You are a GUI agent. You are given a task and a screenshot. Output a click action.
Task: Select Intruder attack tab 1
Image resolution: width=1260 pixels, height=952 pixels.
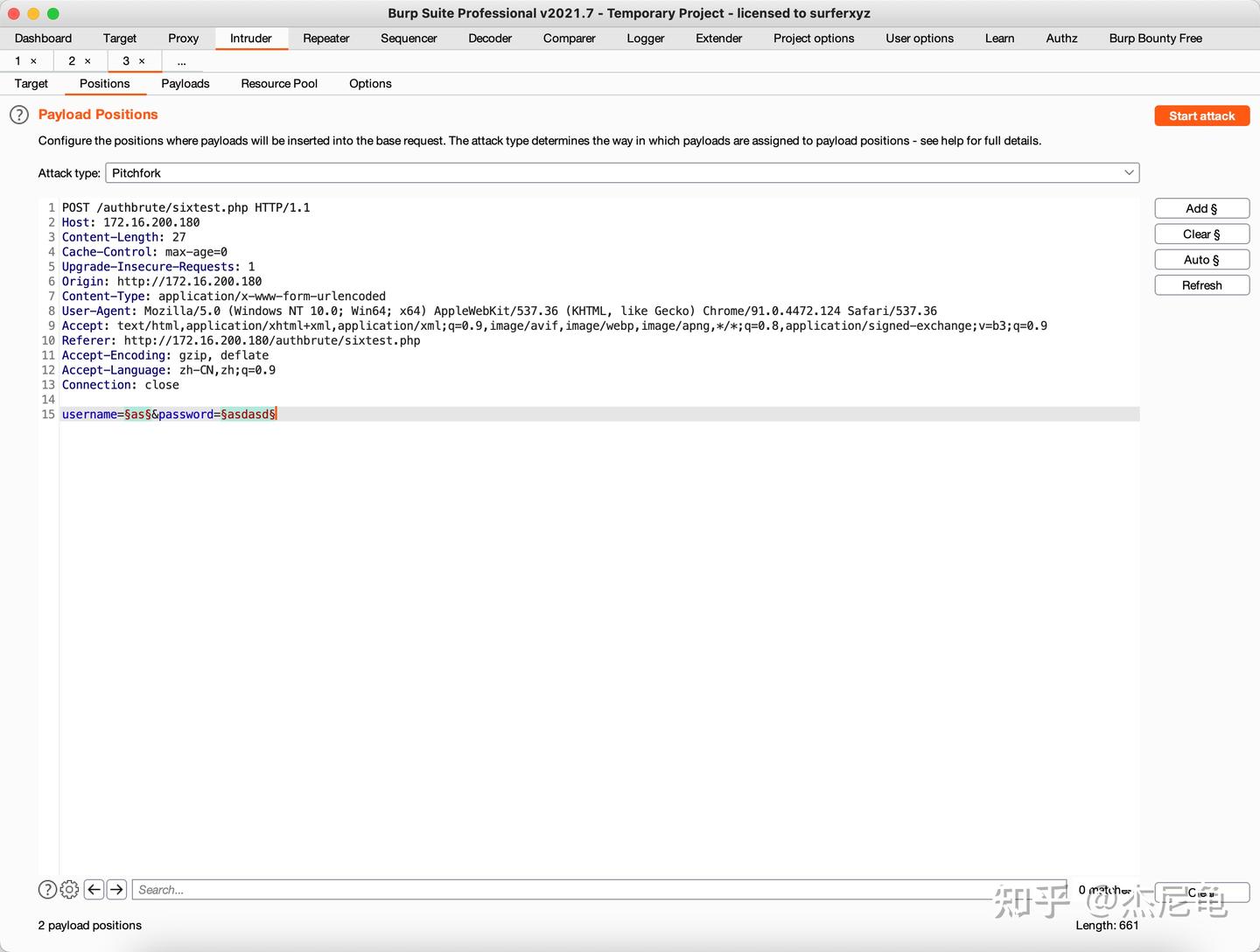[17, 61]
